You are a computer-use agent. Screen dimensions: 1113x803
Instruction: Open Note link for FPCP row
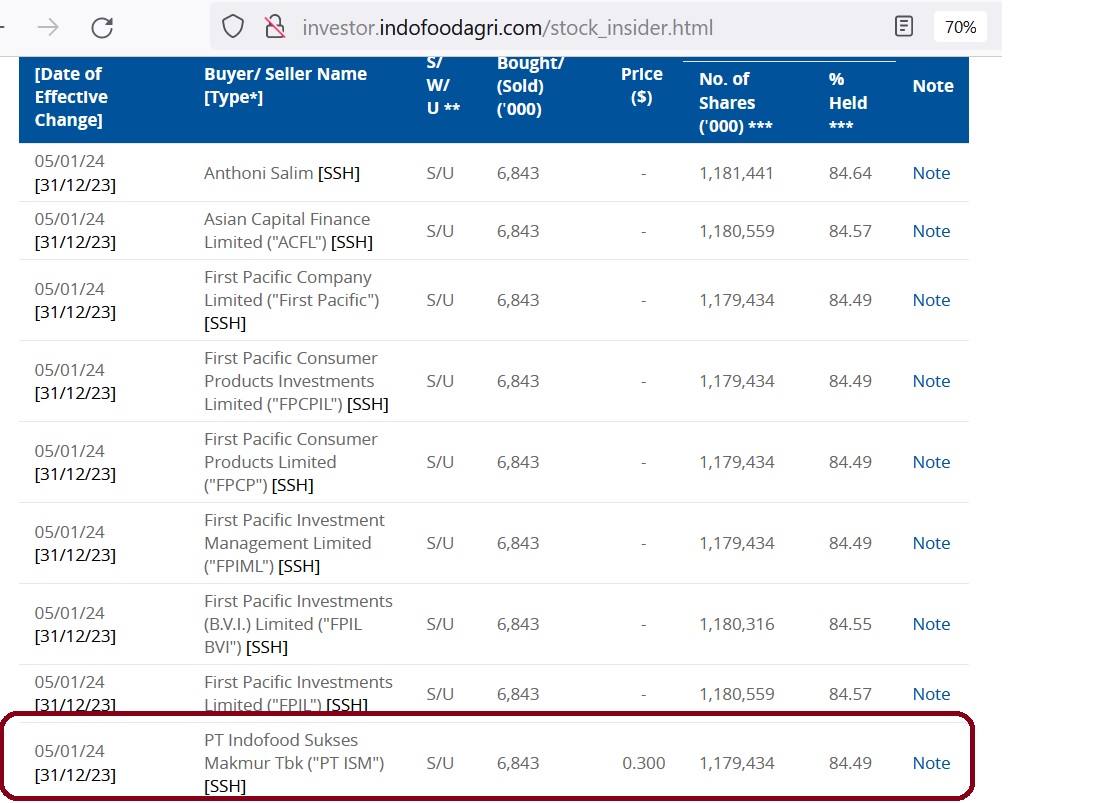pos(930,462)
